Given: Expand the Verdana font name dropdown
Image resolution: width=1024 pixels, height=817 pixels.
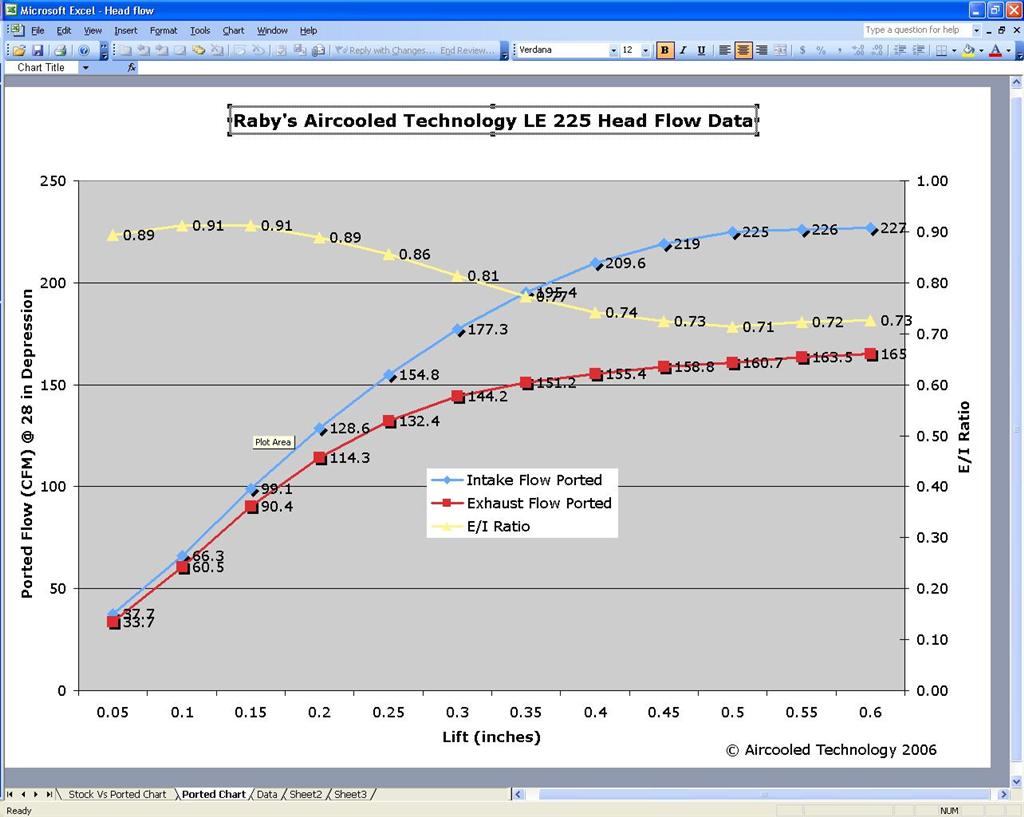Looking at the screenshot, I should pyautogui.click(x=613, y=50).
